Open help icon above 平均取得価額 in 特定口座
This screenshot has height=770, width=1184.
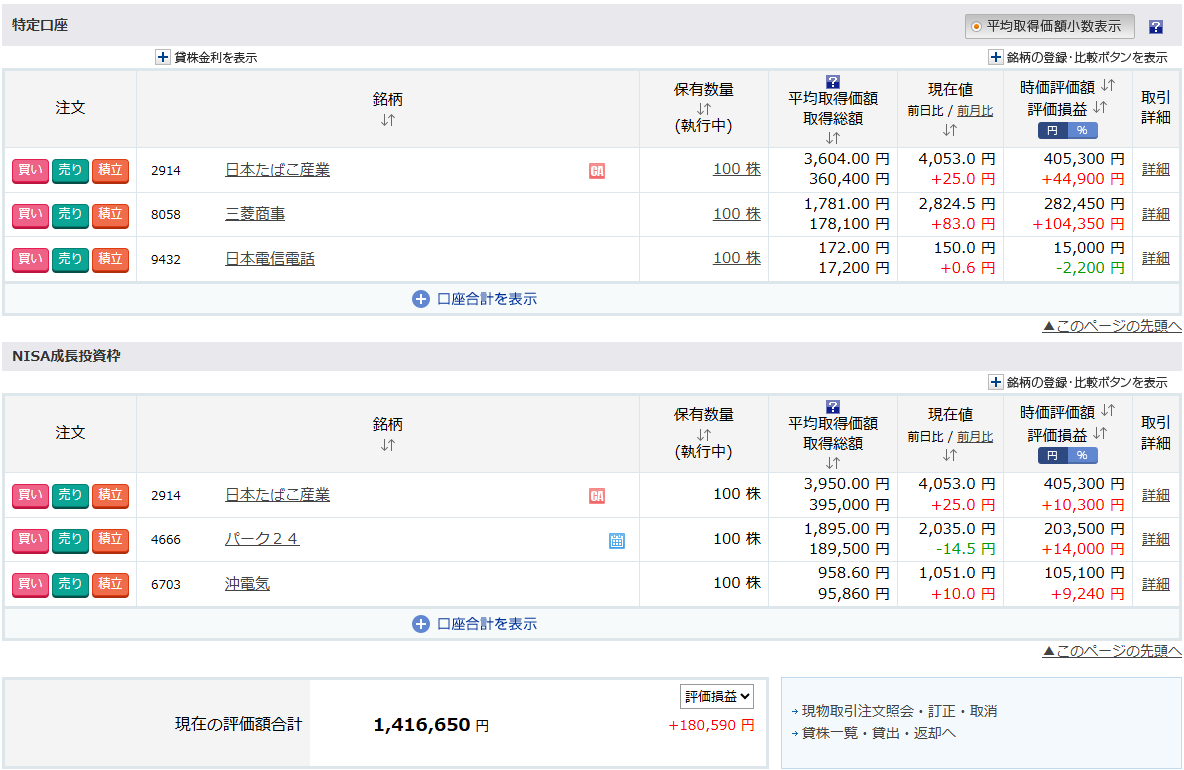pyautogui.click(x=833, y=82)
